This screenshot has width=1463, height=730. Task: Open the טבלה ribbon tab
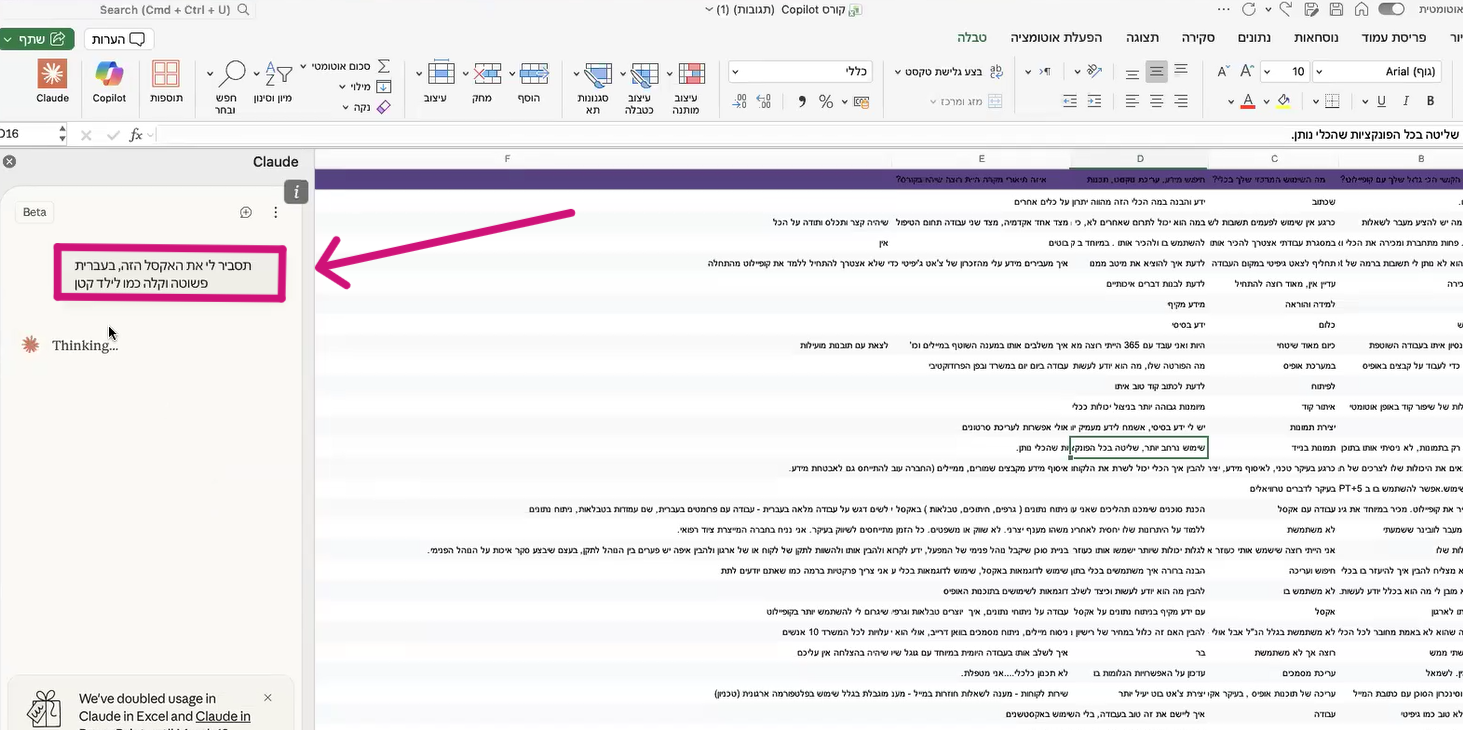[972, 38]
